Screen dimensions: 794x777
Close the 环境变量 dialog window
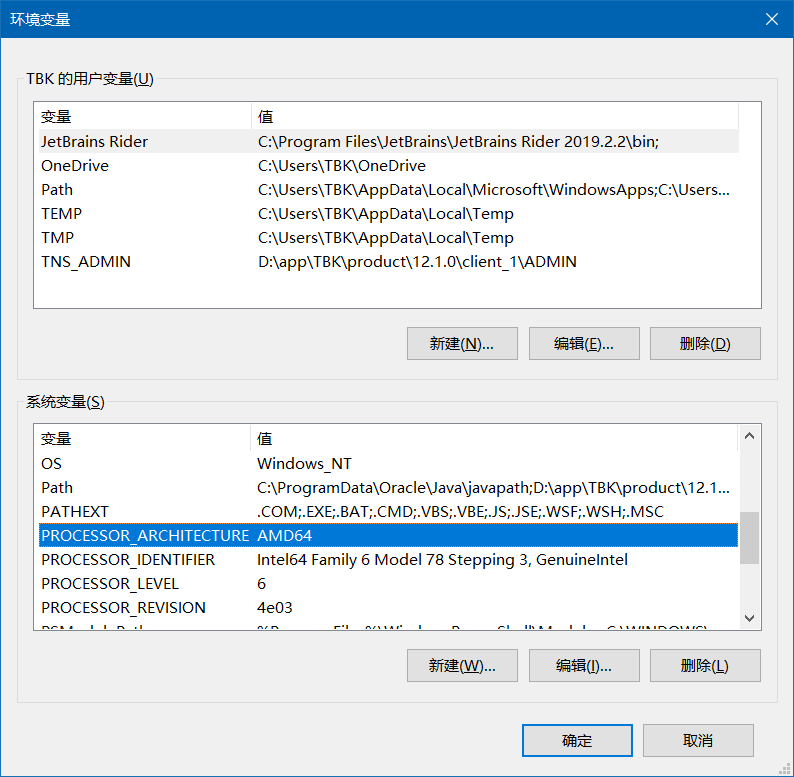[770, 19]
